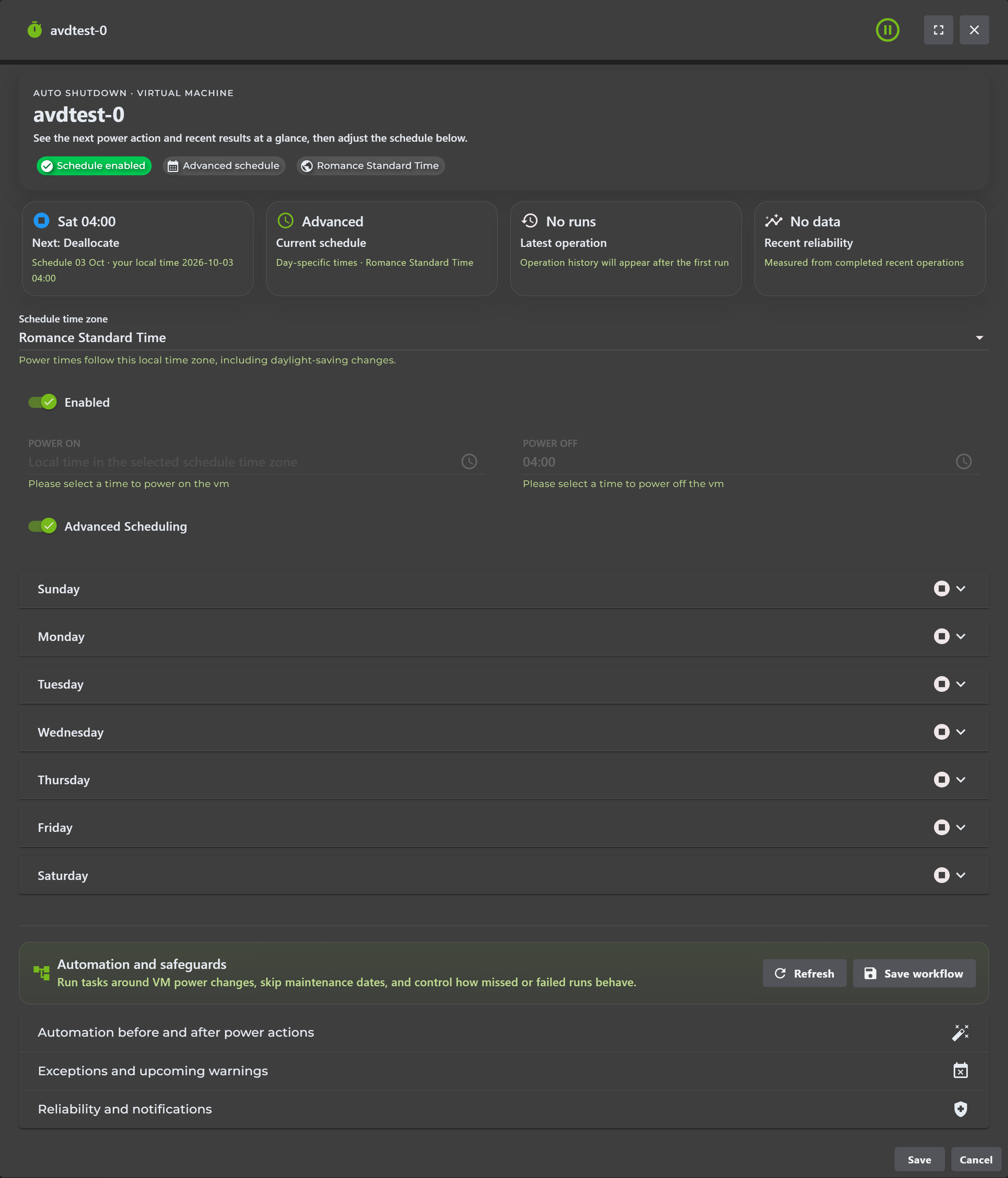Click the green pause icon in header
The width and height of the screenshot is (1008, 1178).
(x=887, y=30)
